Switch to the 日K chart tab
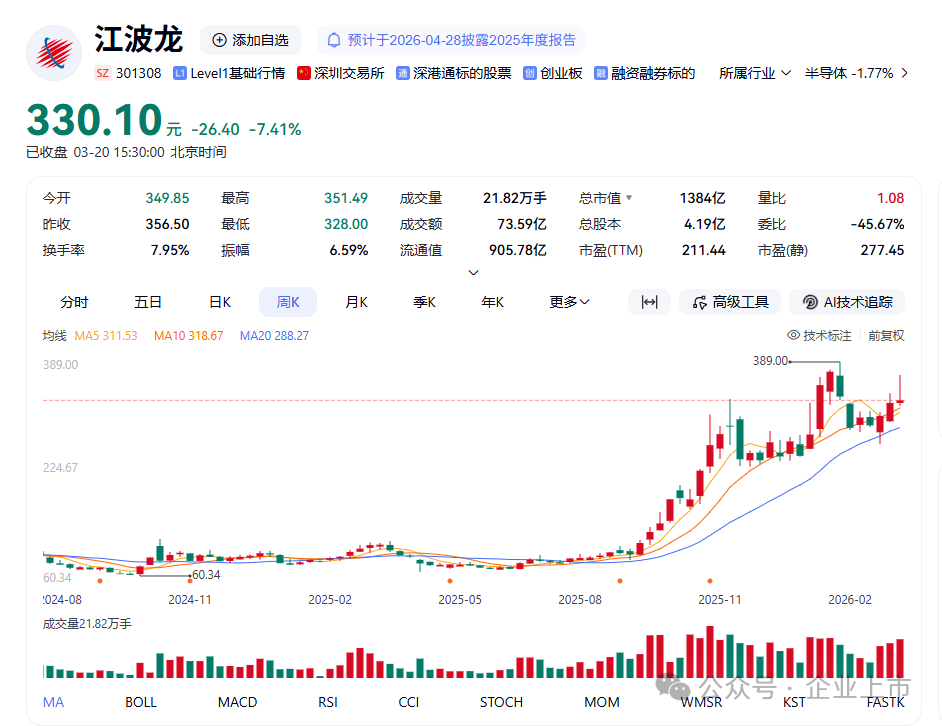 [220, 302]
